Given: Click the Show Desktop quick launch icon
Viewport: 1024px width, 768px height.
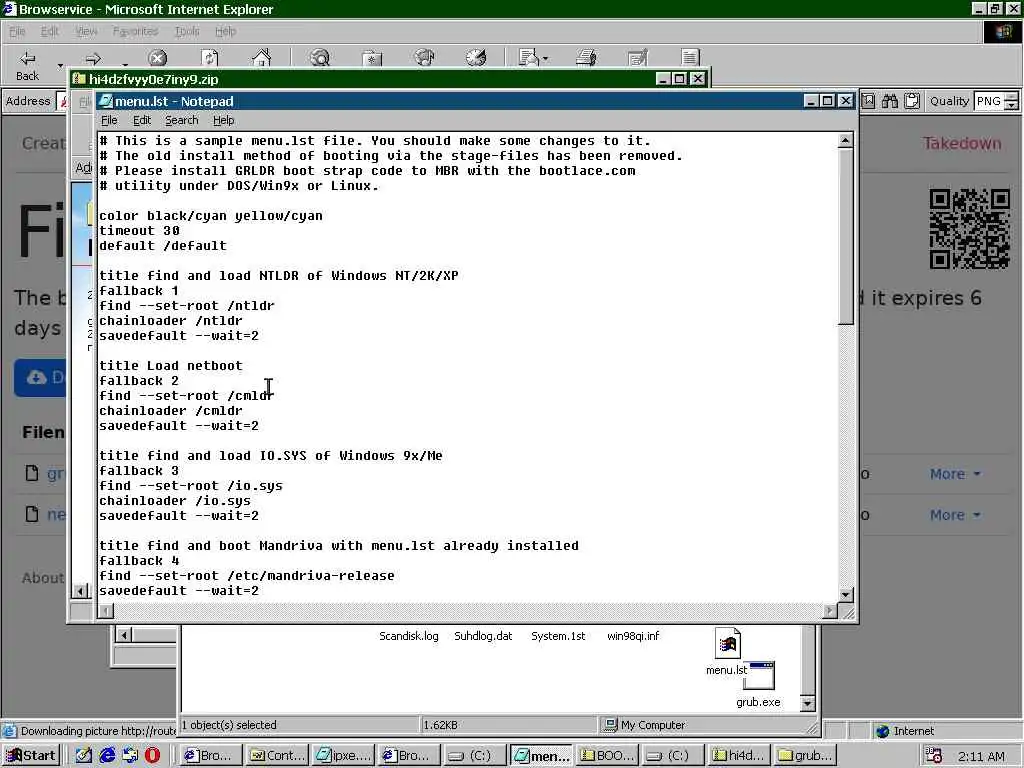Looking at the screenshot, I should tap(83, 755).
